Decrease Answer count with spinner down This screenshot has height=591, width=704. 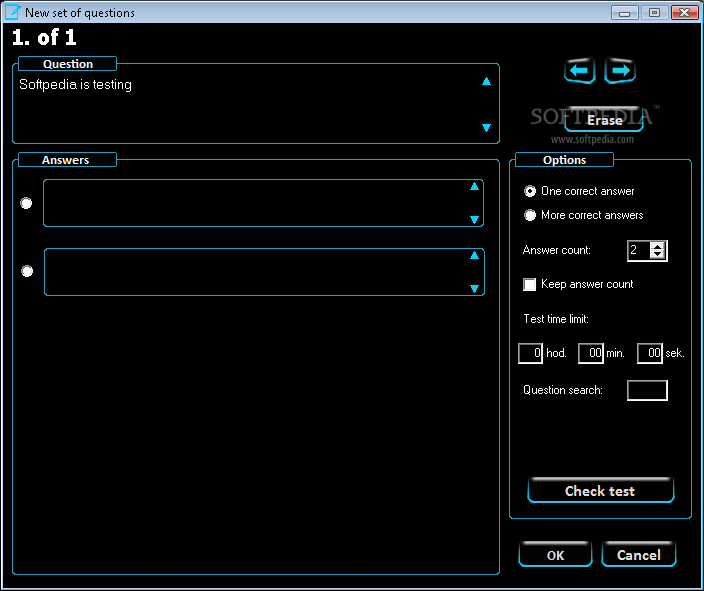point(658,255)
